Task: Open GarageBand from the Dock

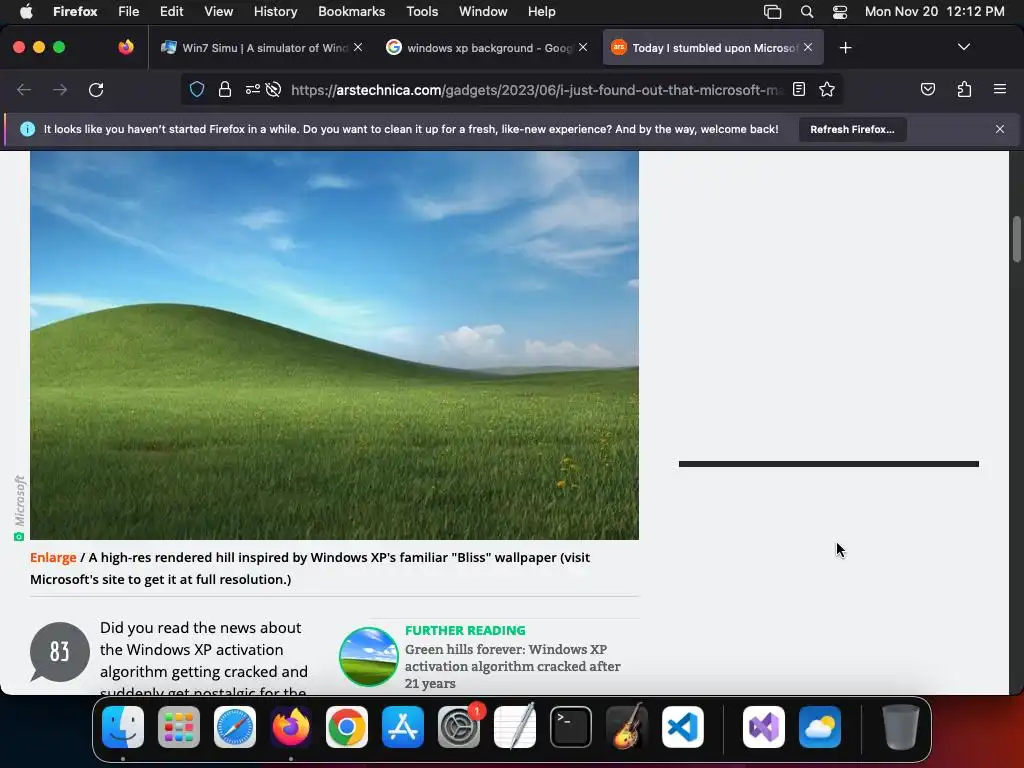Action: pos(627,726)
